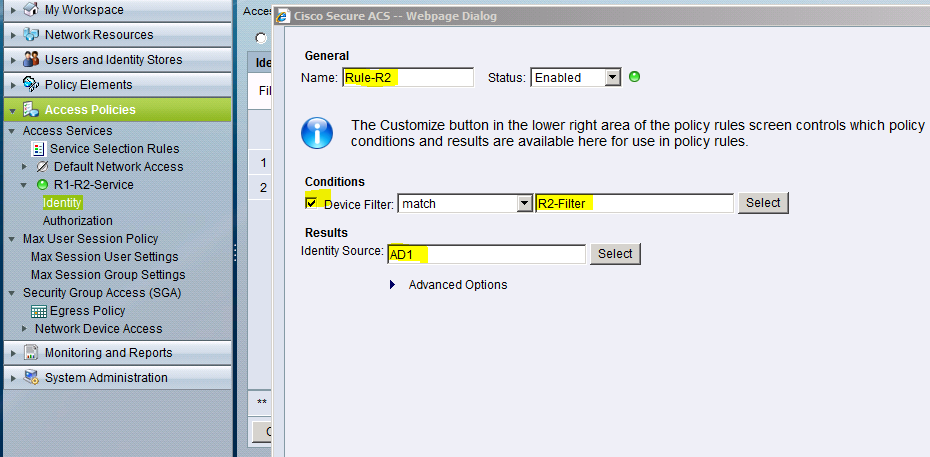Expand the Default Network Access node arrow
Viewport: 930px width, 457px height.
click(x=24, y=167)
